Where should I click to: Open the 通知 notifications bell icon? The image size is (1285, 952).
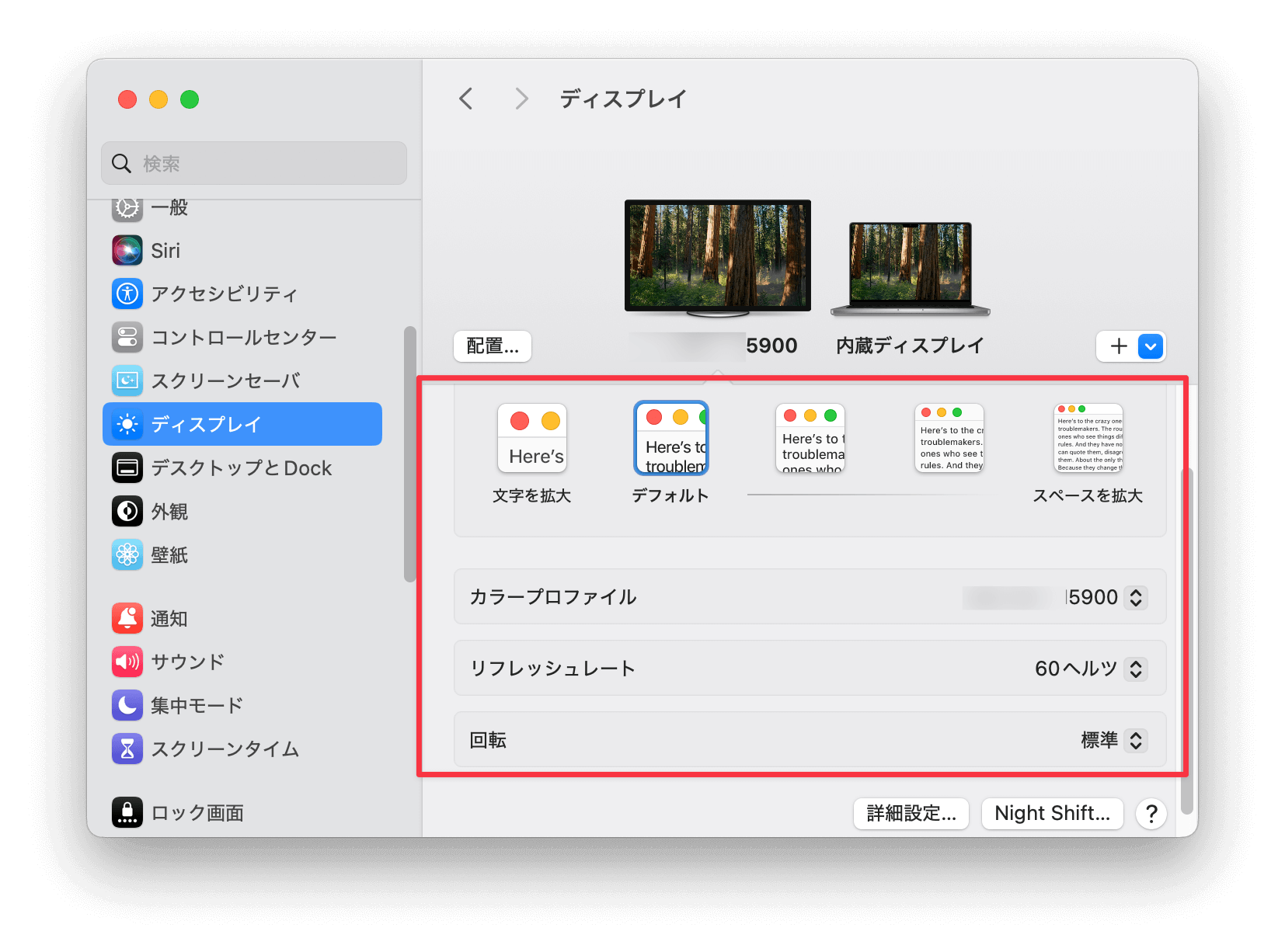coord(127,618)
